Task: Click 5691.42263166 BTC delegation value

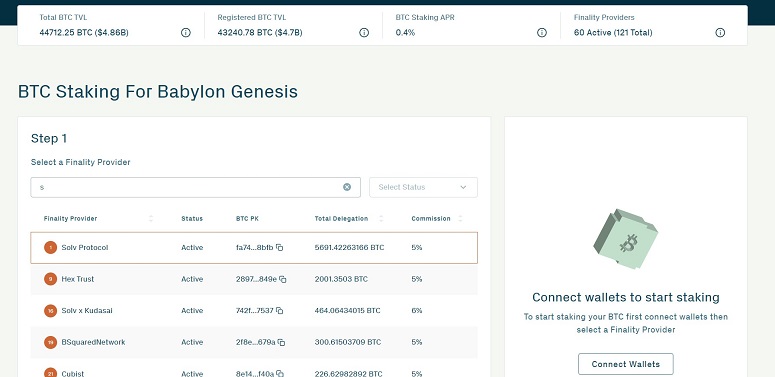Action: [349, 248]
